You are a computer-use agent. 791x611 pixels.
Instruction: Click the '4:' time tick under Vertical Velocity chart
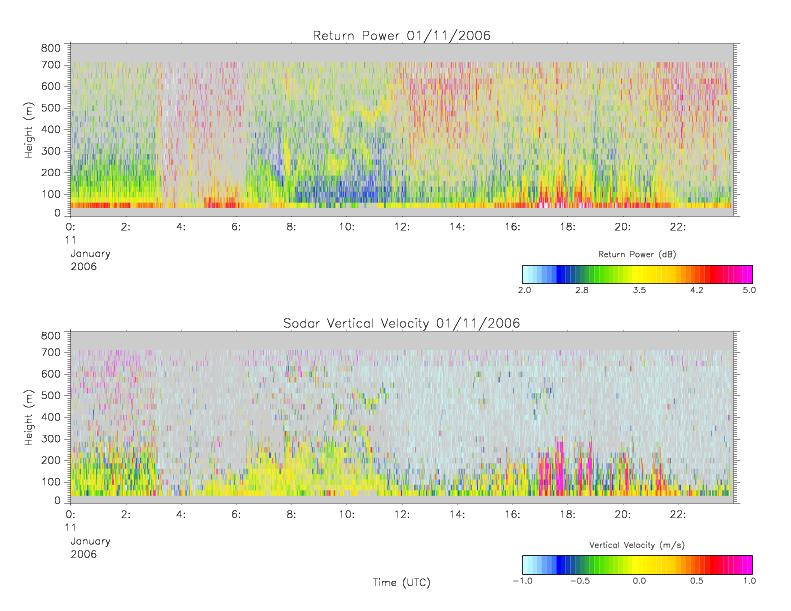tap(181, 514)
